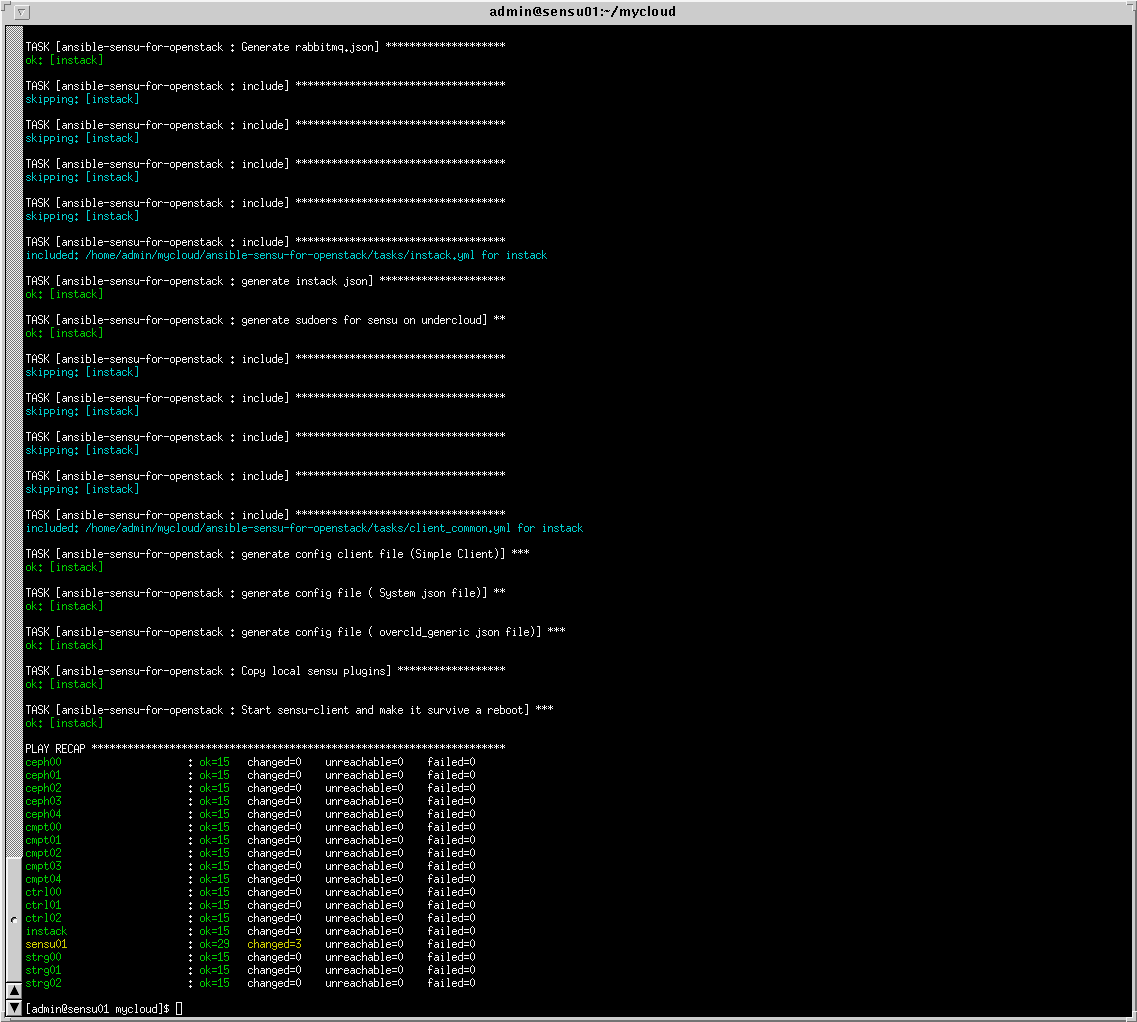Click the scrollbar thumb handle

pos(14,919)
